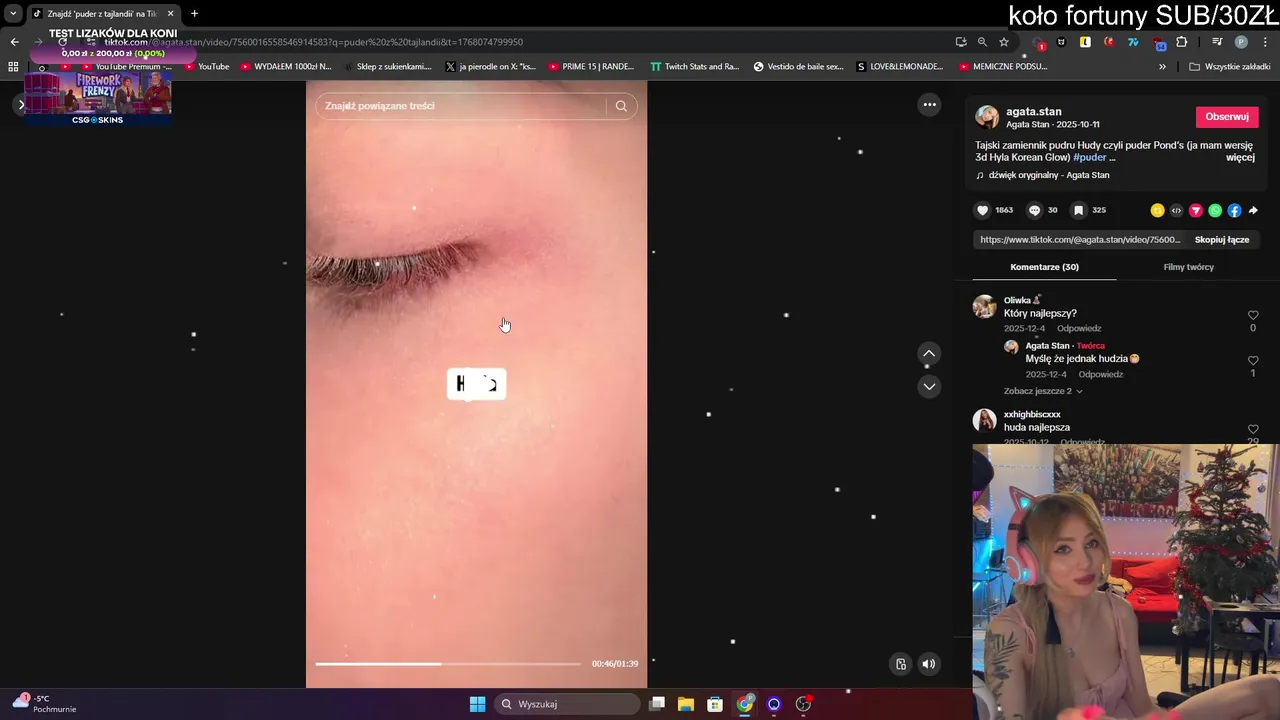The width and height of the screenshot is (1280, 720).
Task: Select the TikTok browser tab
Action: tap(103, 14)
